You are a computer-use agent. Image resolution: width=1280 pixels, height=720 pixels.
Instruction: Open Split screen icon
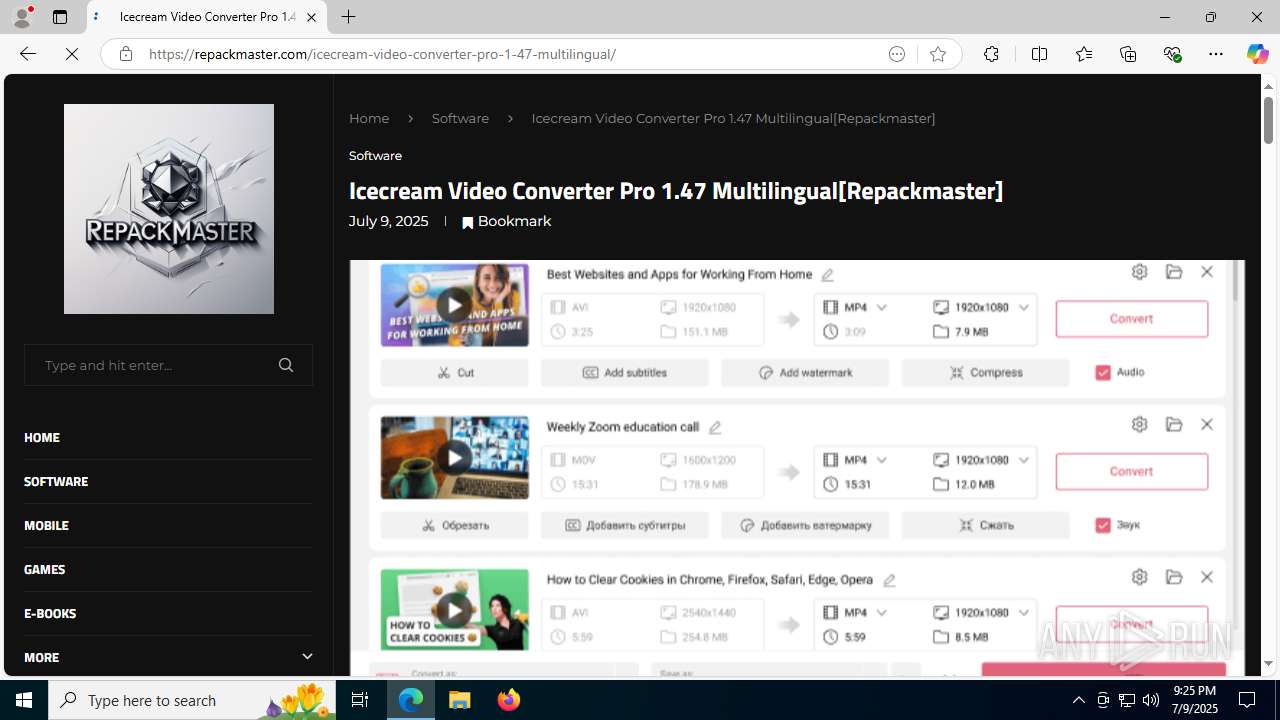[1039, 54]
